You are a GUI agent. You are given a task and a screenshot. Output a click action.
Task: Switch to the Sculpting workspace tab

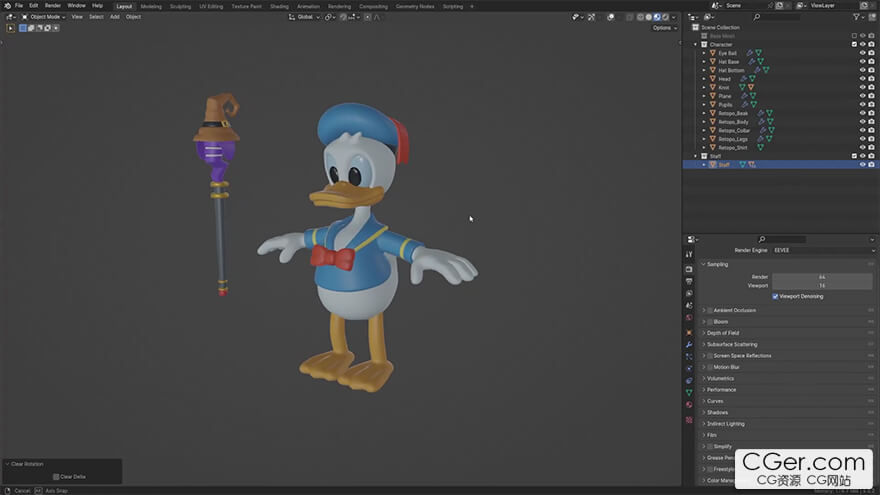click(181, 6)
